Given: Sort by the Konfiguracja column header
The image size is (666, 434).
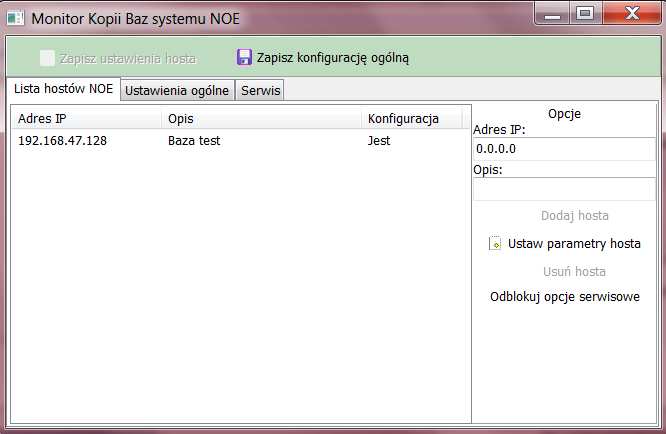Looking at the screenshot, I should point(412,118).
